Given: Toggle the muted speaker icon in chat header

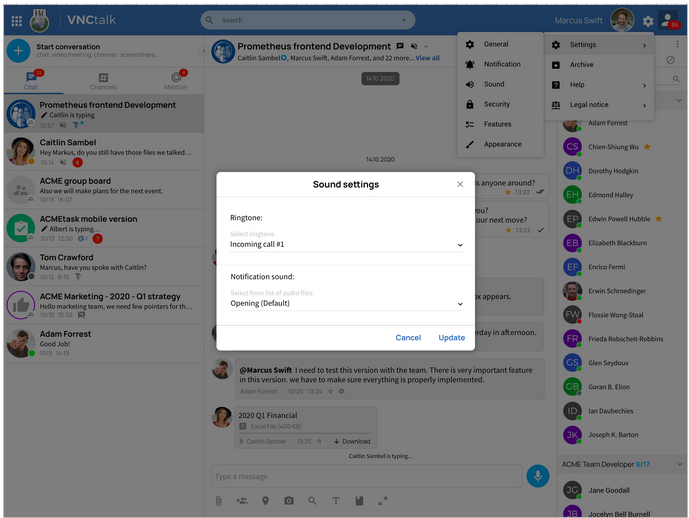Looking at the screenshot, I should [413, 46].
